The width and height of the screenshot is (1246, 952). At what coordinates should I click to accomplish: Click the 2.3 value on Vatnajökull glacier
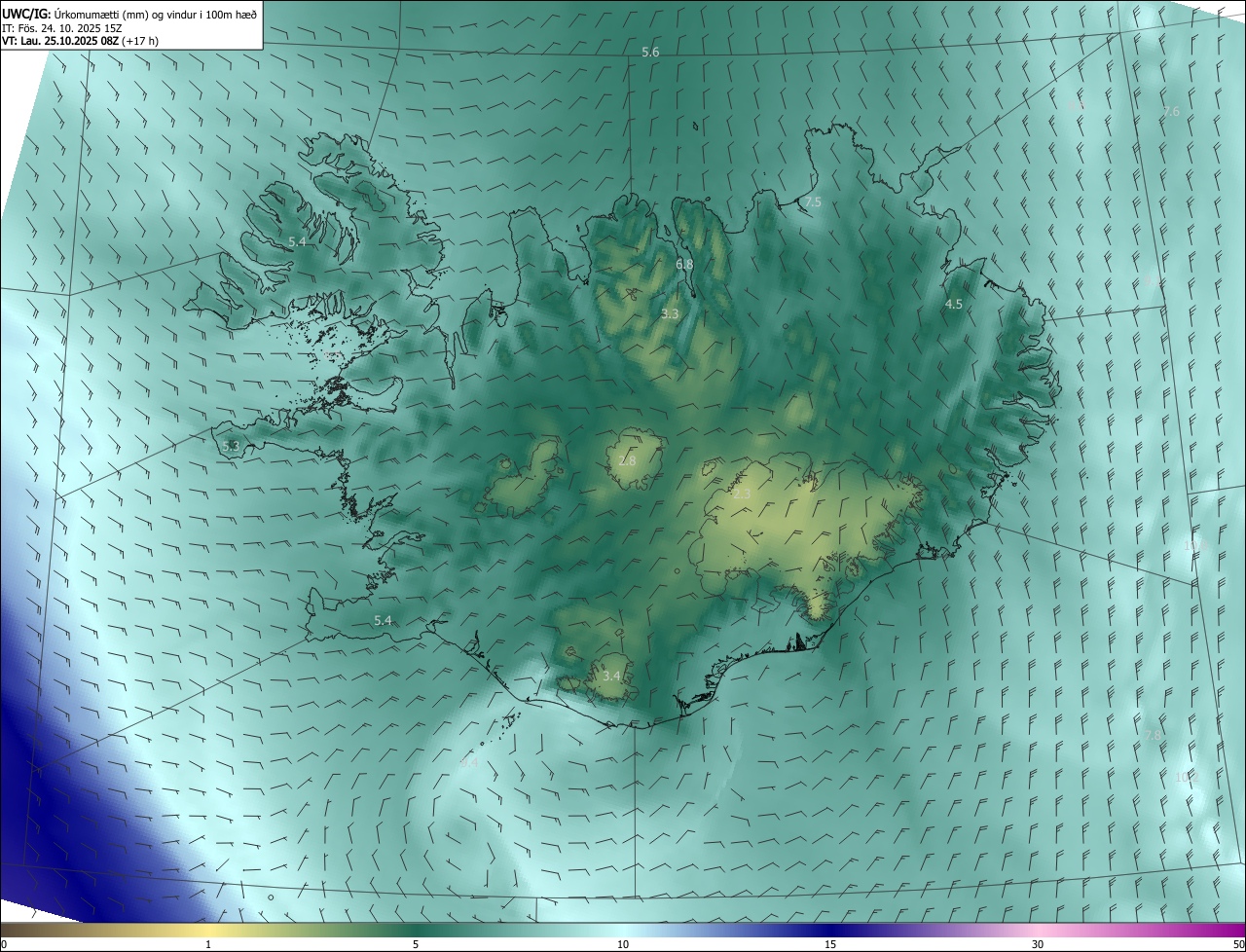click(x=742, y=494)
